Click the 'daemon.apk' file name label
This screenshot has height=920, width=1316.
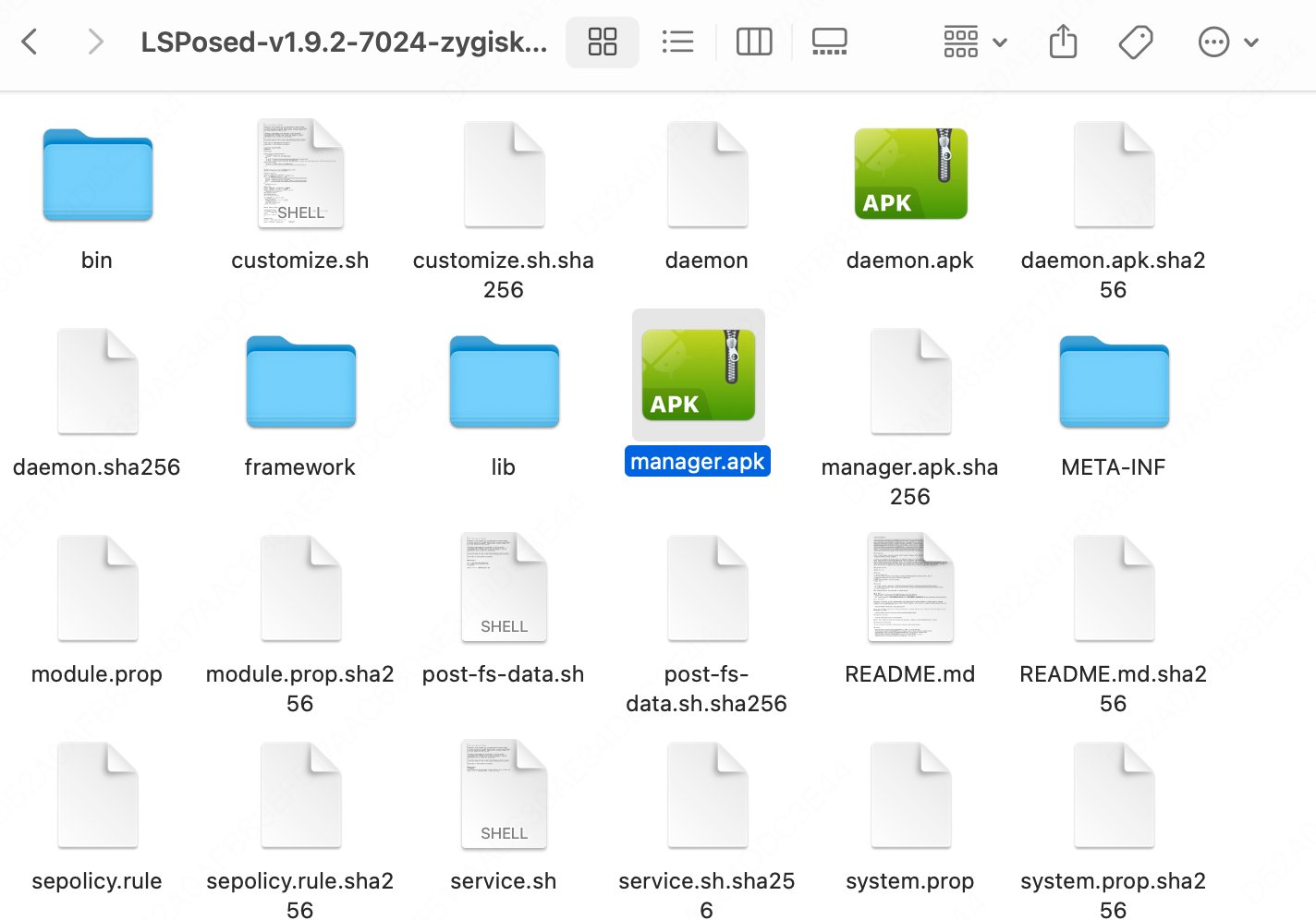(x=910, y=260)
